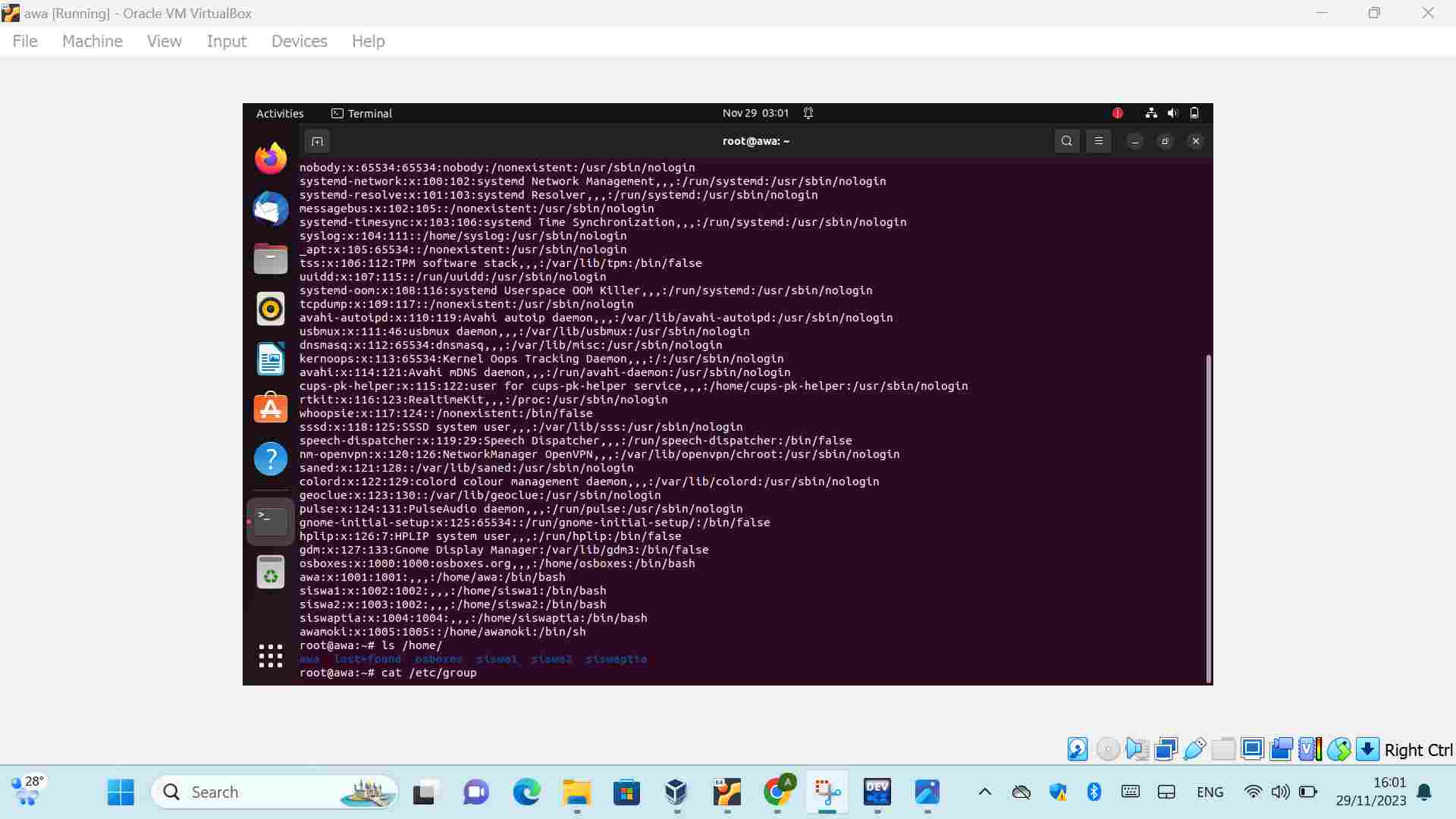Click the Ubuntu notification bell icon

coord(808,113)
